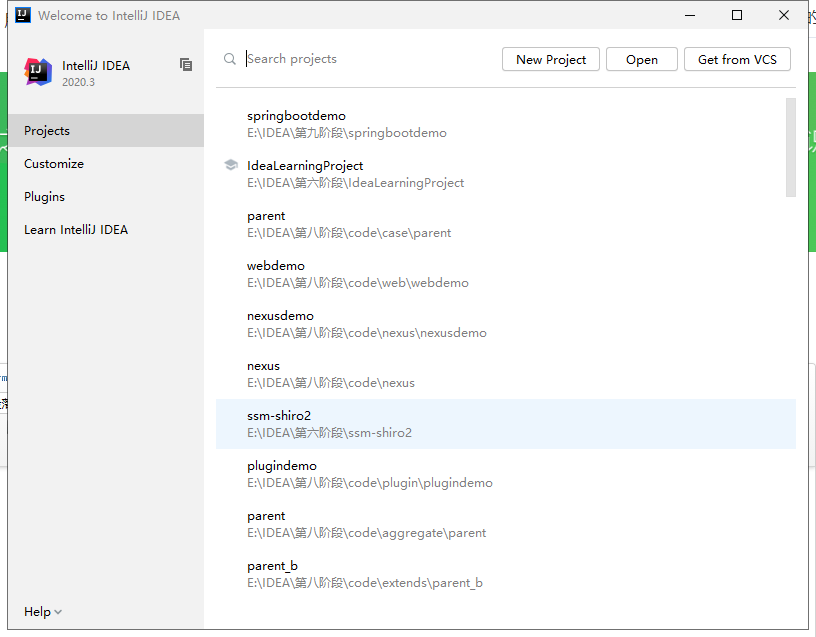Open the Projects tab
This screenshot has height=637, width=816.
pyautogui.click(x=106, y=131)
